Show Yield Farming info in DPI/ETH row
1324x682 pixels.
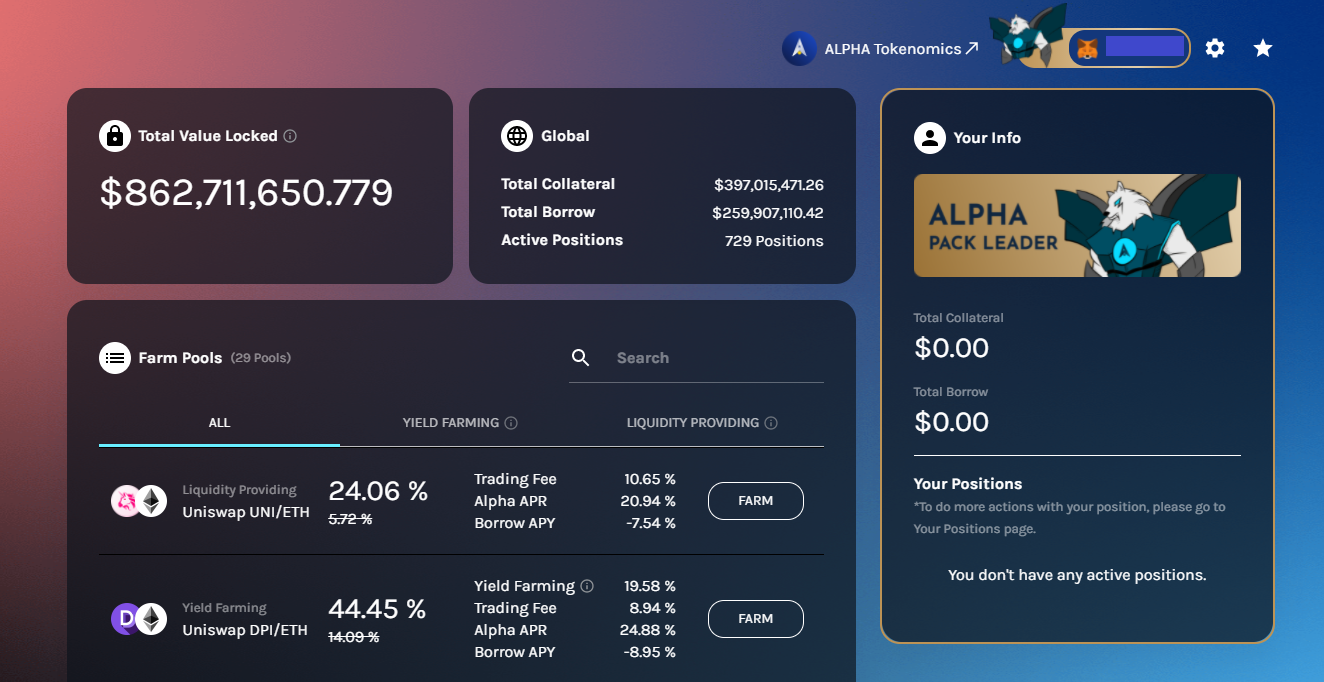click(587, 586)
